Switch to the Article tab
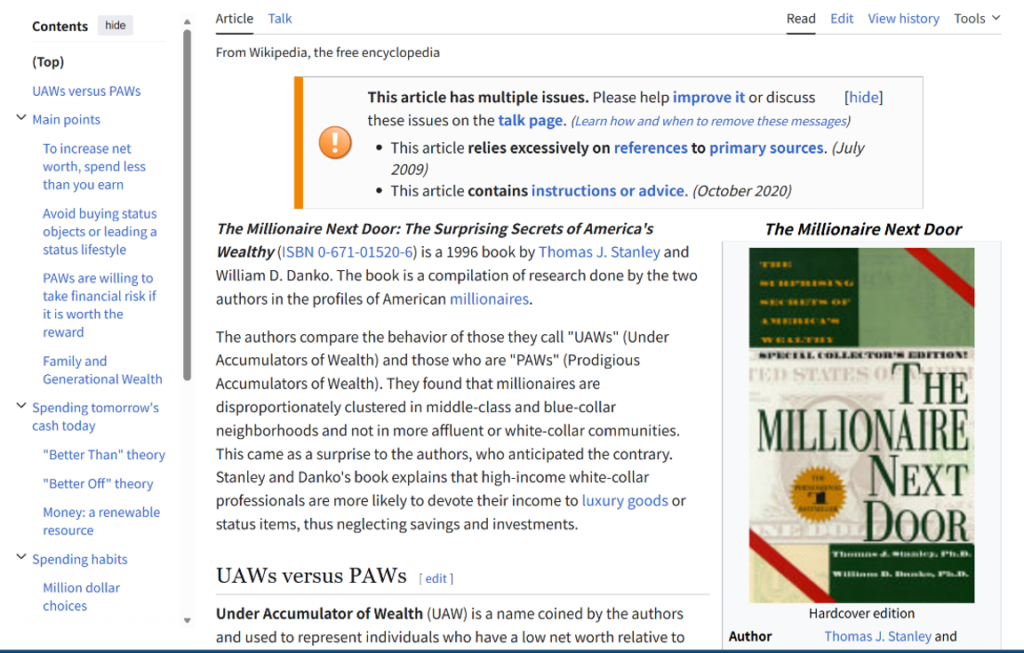Image resolution: width=1024 pixels, height=653 pixels. point(234,18)
